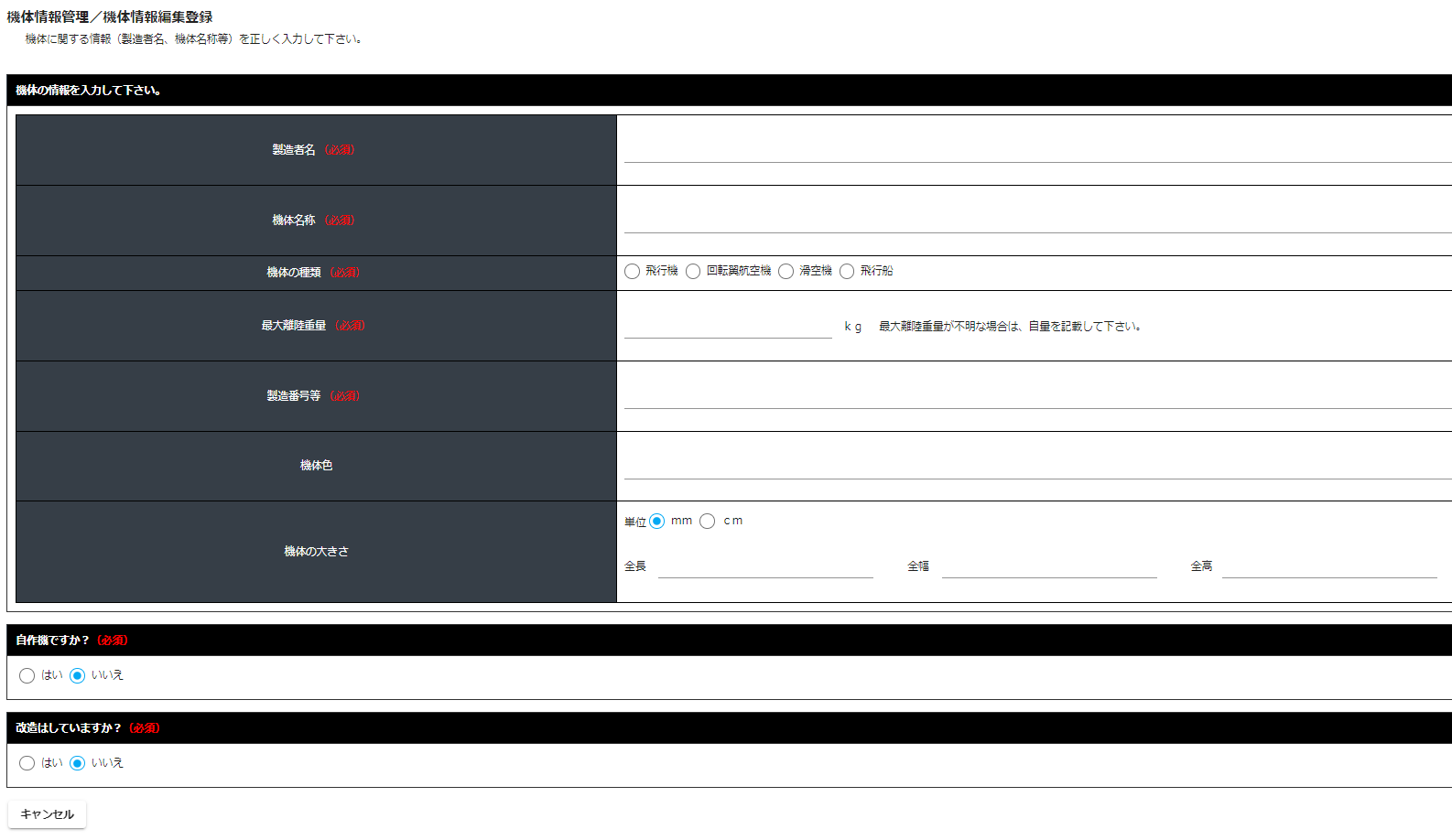
Task: Switch the size unit to cm
Action: 708,522
